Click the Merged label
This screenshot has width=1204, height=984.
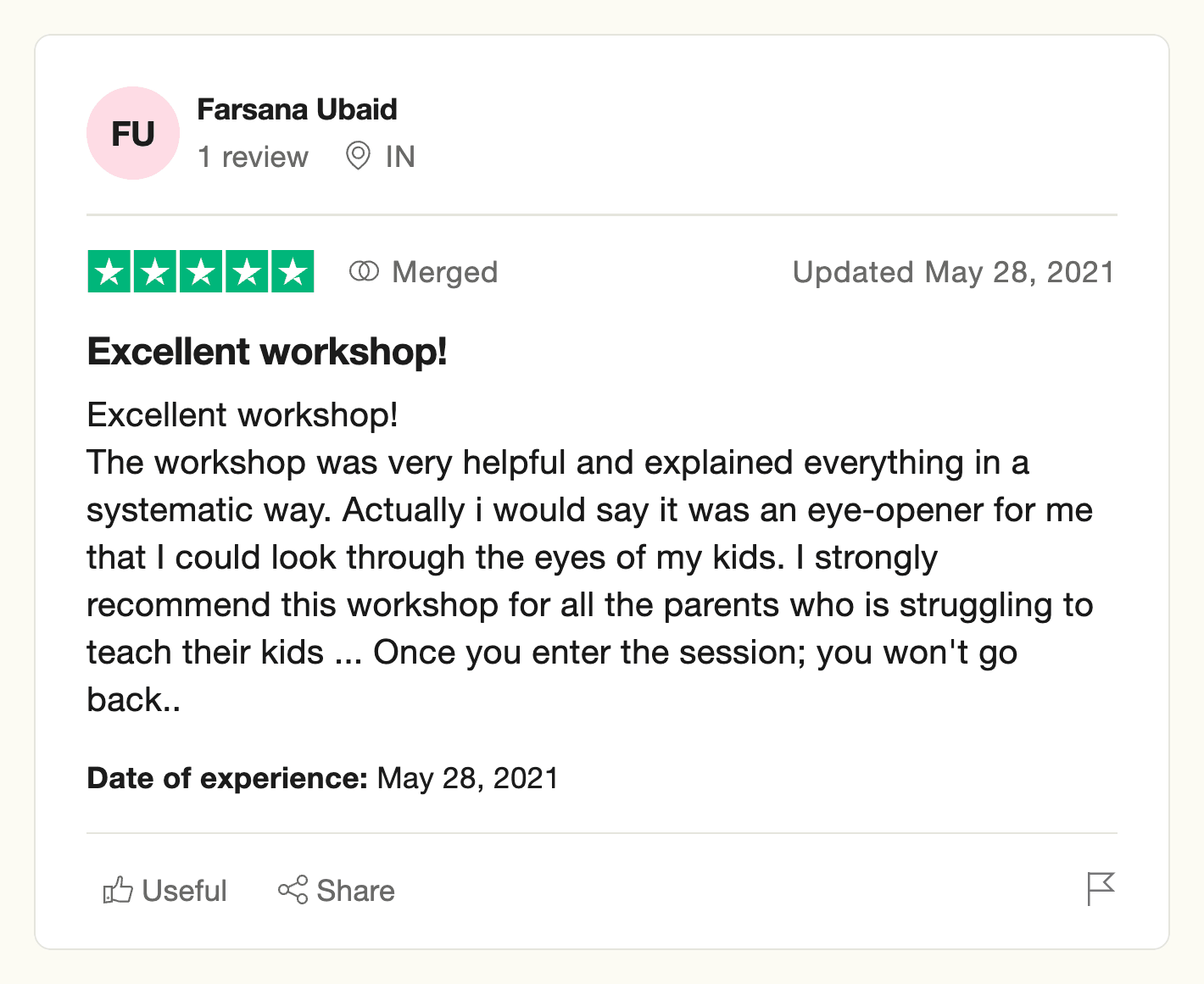pos(444,271)
